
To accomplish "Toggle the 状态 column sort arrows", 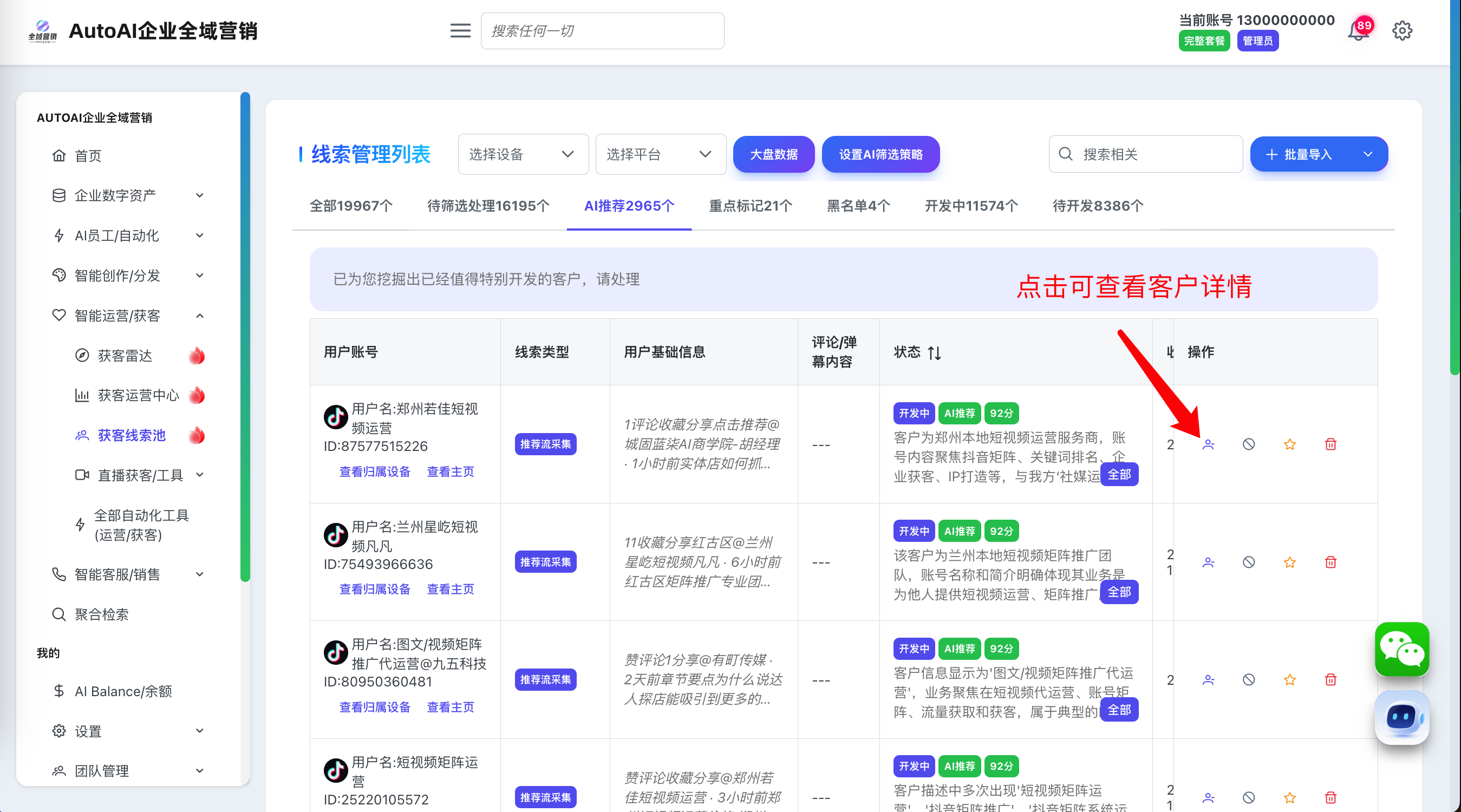I will [934, 353].
